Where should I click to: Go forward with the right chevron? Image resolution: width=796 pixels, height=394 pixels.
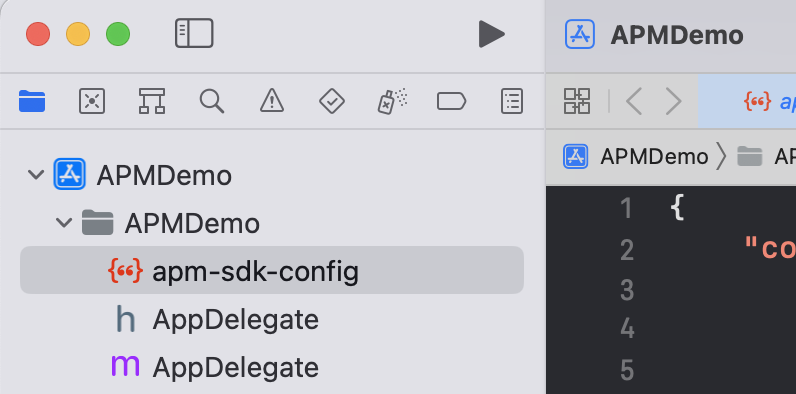(x=673, y=101)
